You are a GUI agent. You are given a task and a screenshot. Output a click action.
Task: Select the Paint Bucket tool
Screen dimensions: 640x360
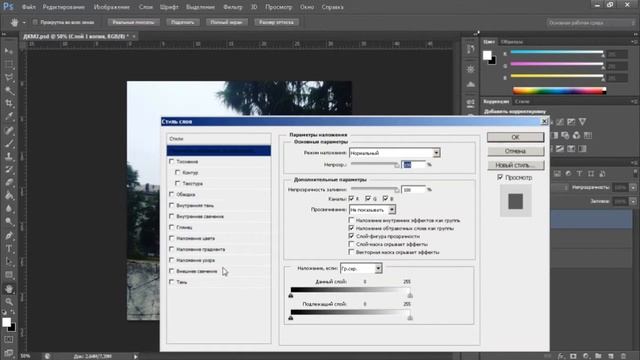click(9, 196)
